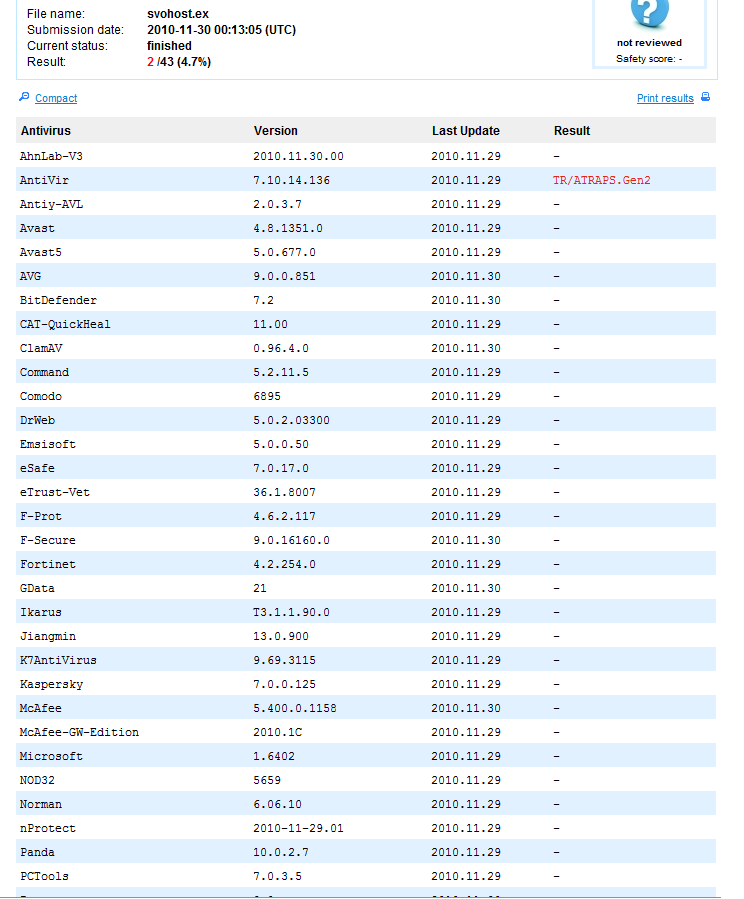Click the ClamAV version 0.96.4.0

pyautogui.click(x=281, y=349)
